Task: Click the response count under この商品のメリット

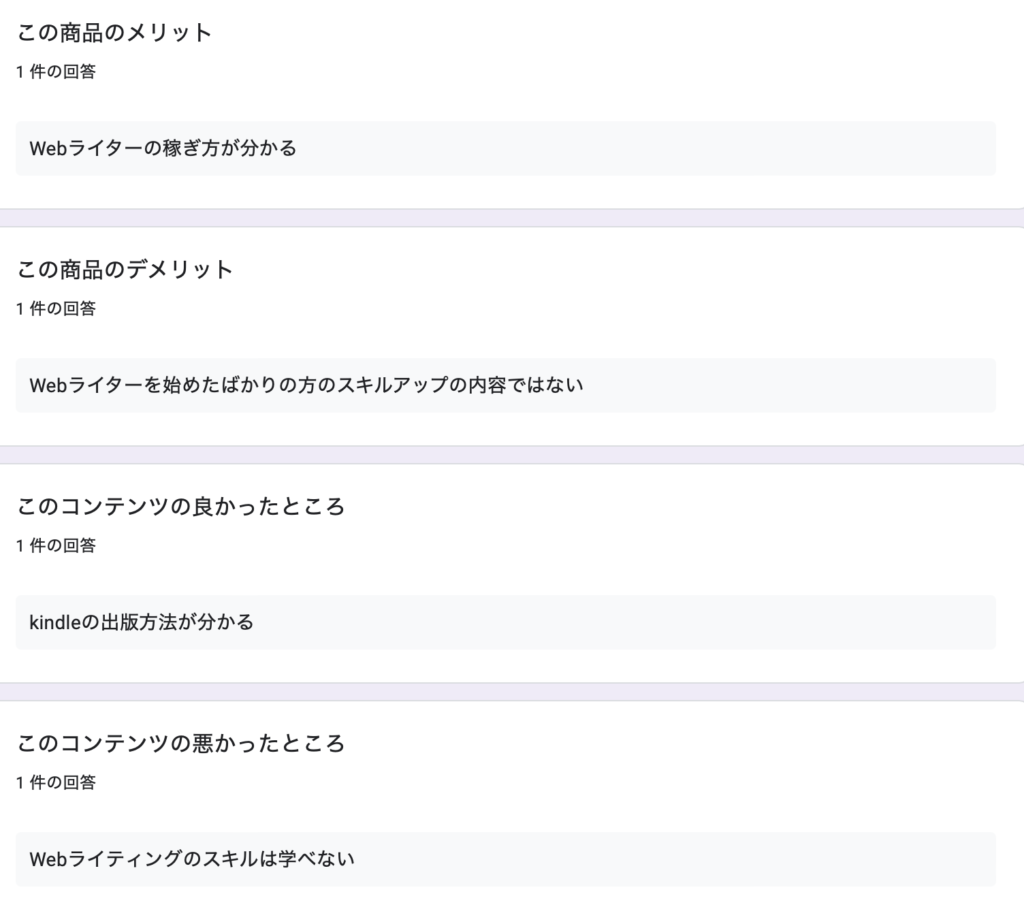Action: pyautogui.click(x=56, y=72)
